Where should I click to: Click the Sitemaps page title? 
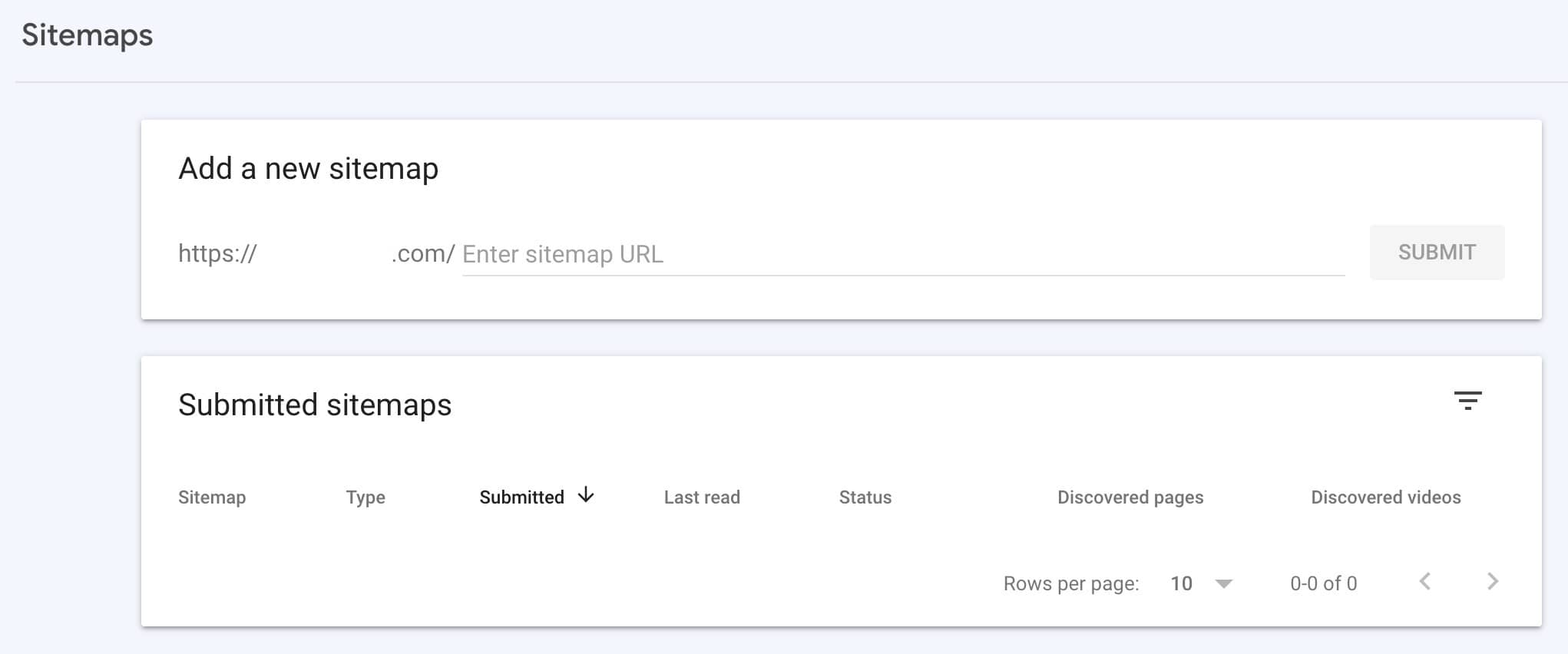click(x=88, y=35)
